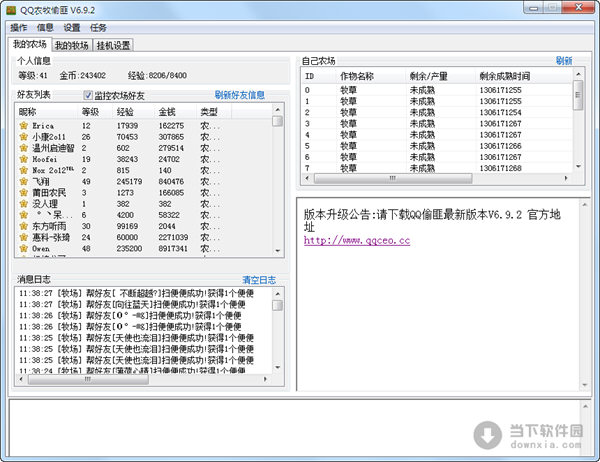The height and width of the screenshot is (462, 600).
Task: Click friend list scrollbar up arrow
Action: [x=278, y=110]
